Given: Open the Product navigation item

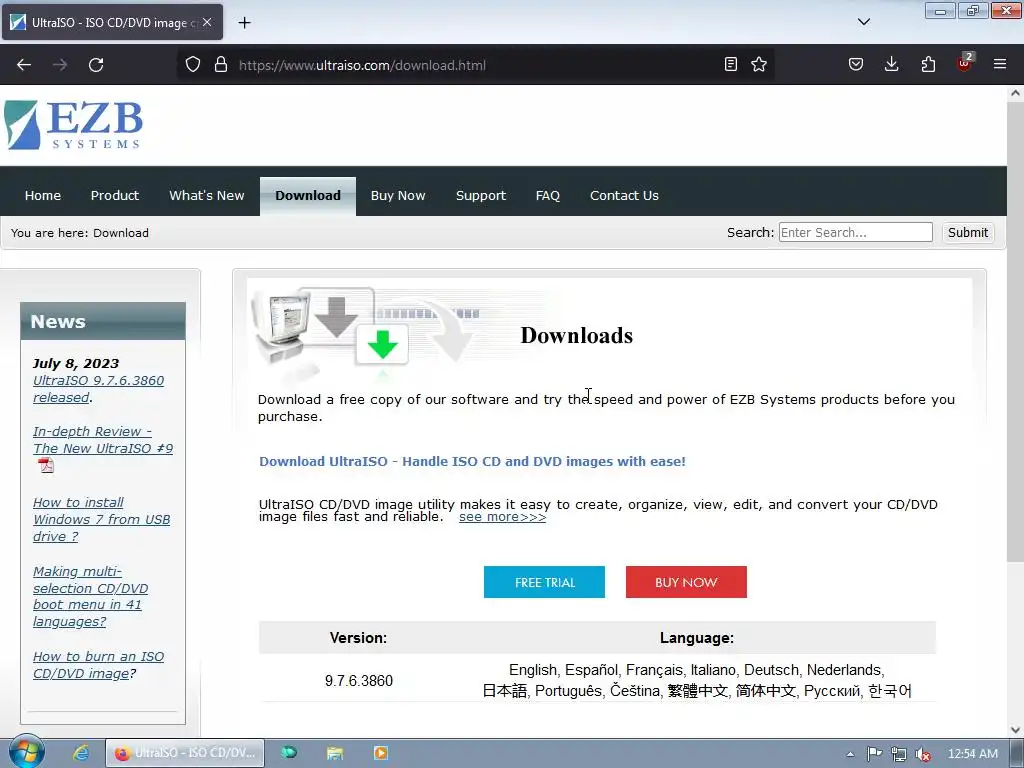Looking at the screenshot, I should 115,195.
